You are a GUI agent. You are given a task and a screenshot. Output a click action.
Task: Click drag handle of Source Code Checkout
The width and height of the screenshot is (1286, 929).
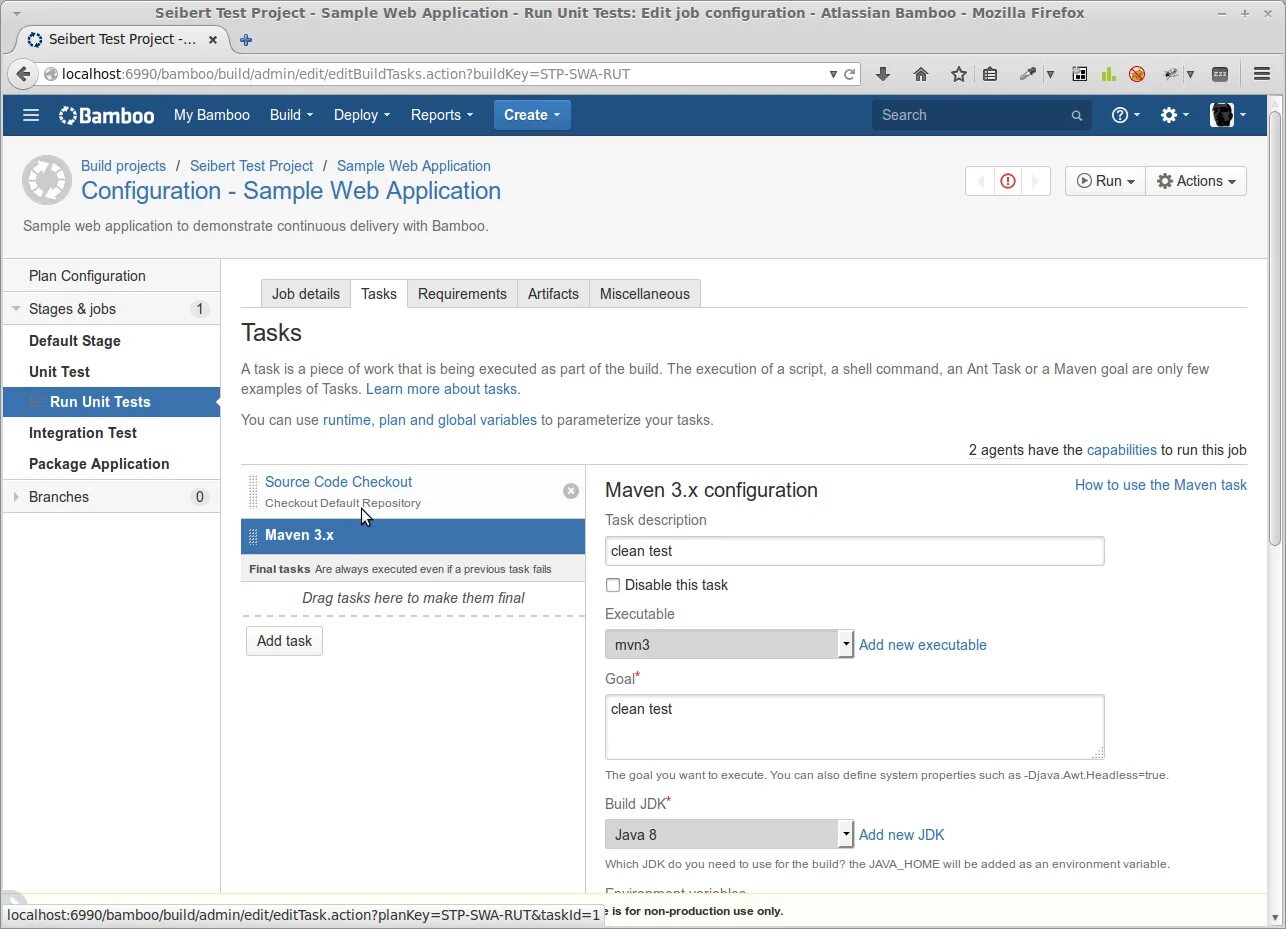point(253,491)
